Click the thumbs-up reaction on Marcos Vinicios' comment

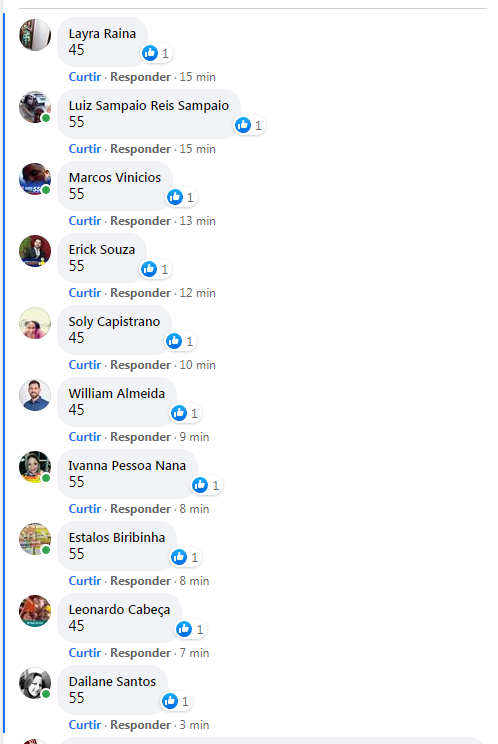[175, 197]
